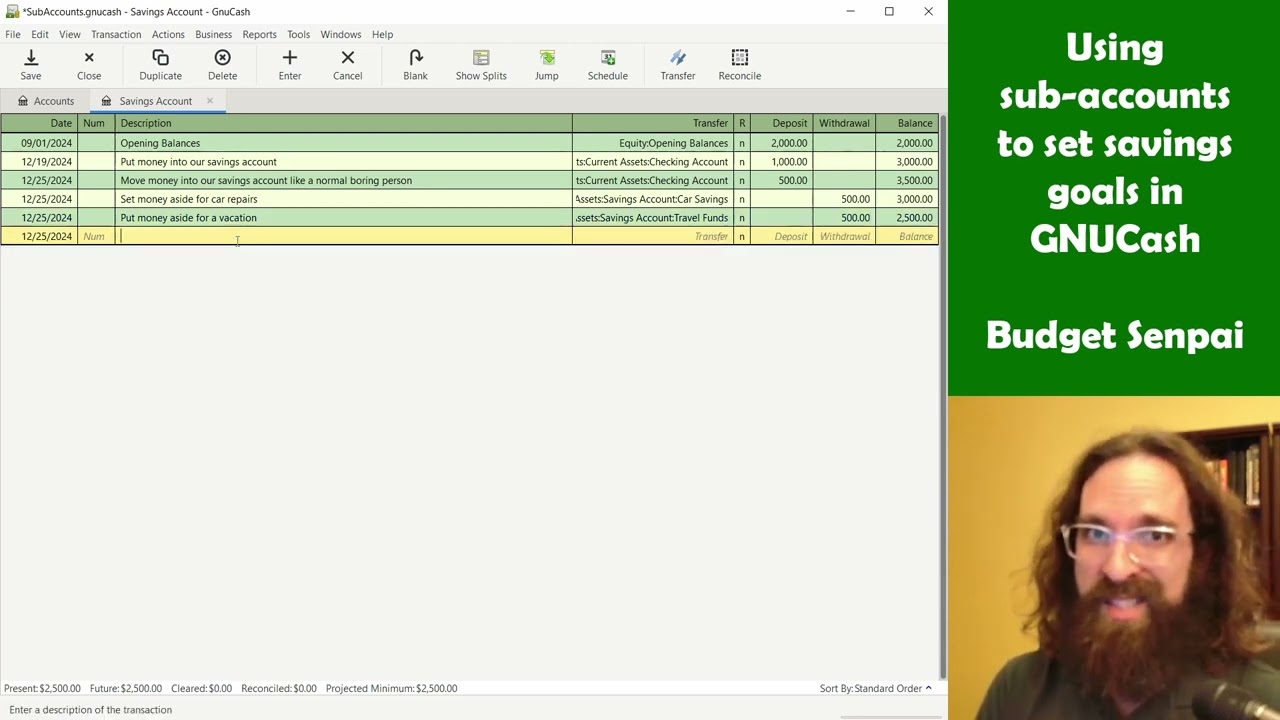Viewport: 1280px width, 720px height.
Task: Click the blank row Withdrawal field
Action: 844,237
